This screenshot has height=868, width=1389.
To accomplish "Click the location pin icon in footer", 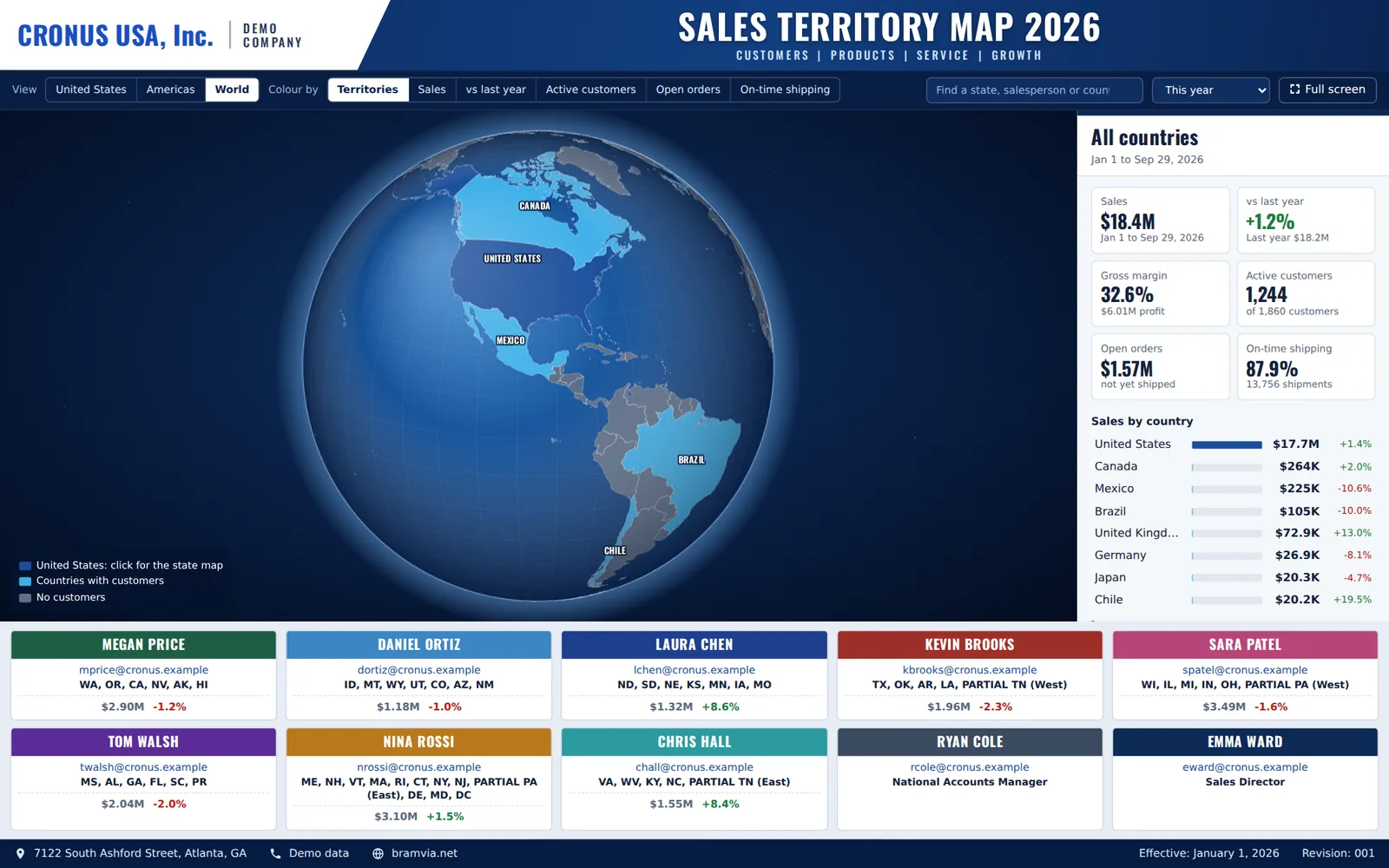I will coord(21,853).
